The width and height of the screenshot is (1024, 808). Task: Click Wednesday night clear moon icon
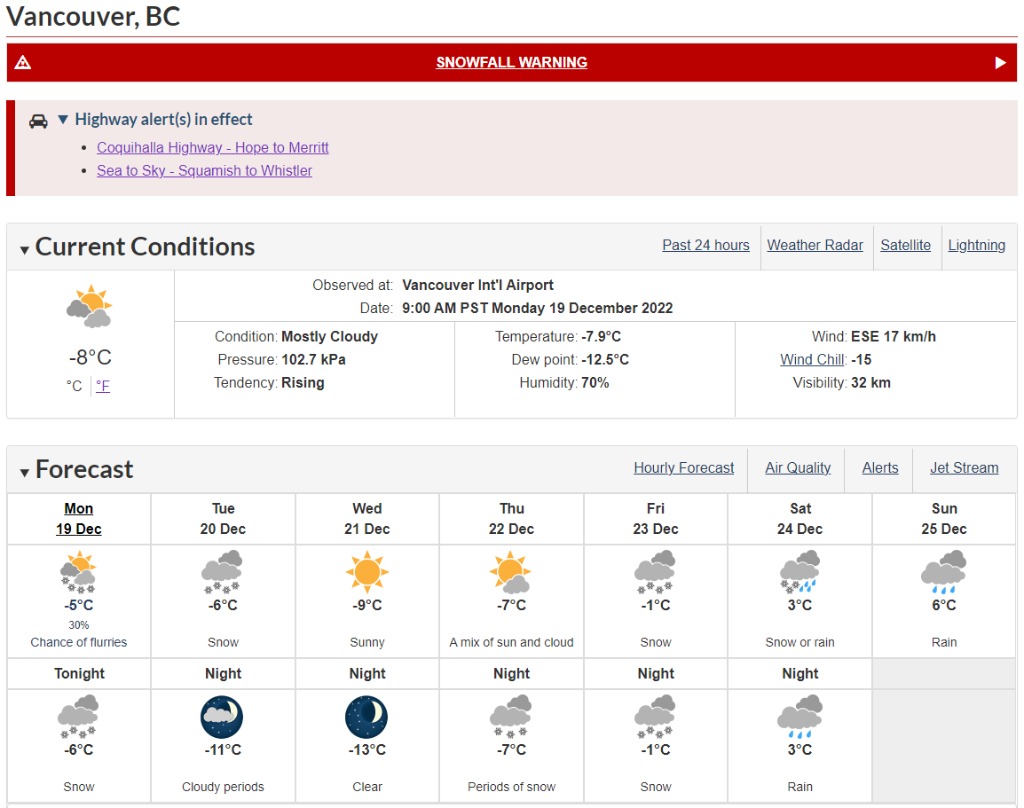pyautogui.click(x=366, y=717)
